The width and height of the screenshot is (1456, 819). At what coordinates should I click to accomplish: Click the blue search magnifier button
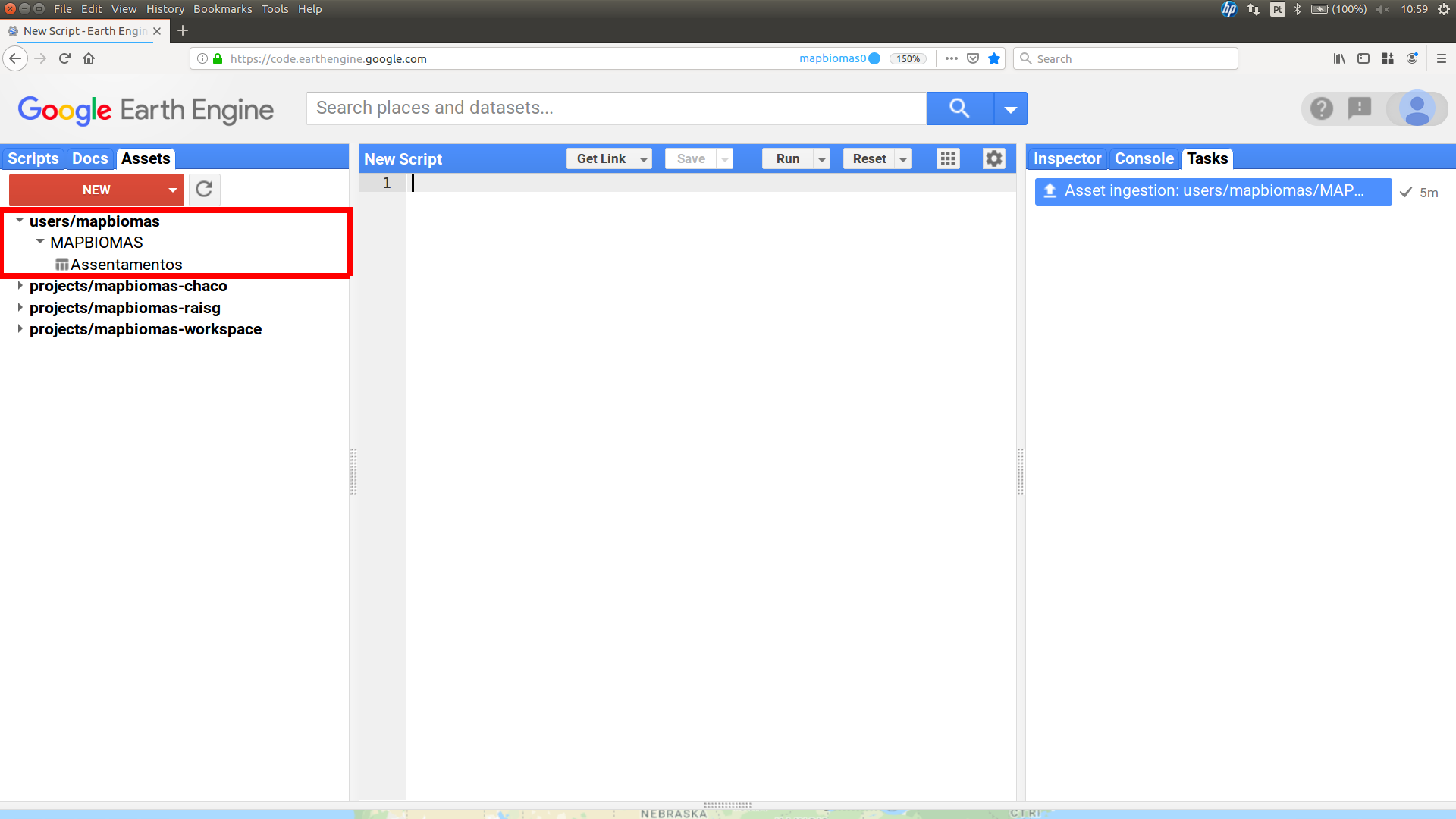[x=959, y=108]
